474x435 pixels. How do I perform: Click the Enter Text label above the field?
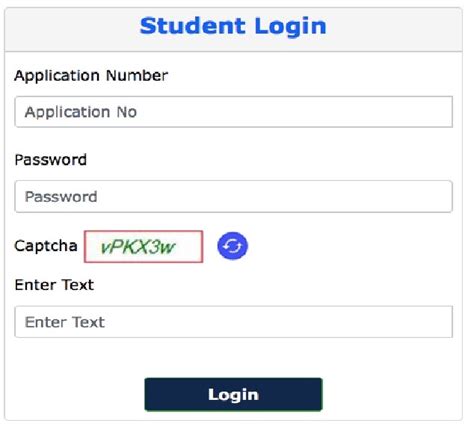pos(54,285)
